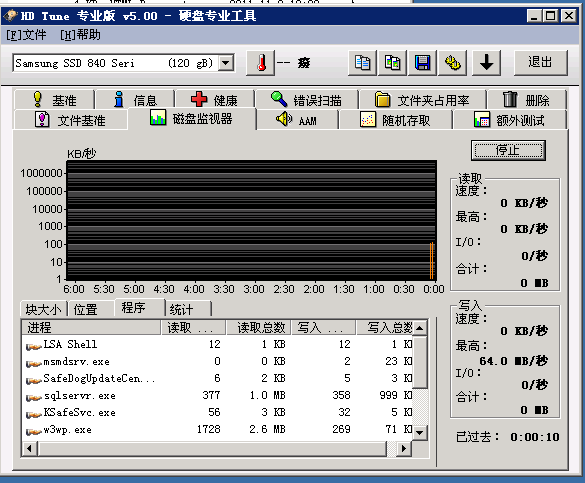The width and height of the screenshot is (585, 483).
Task: Select the SafeDogUpdateCen... row
Action: tap(217, 379)
